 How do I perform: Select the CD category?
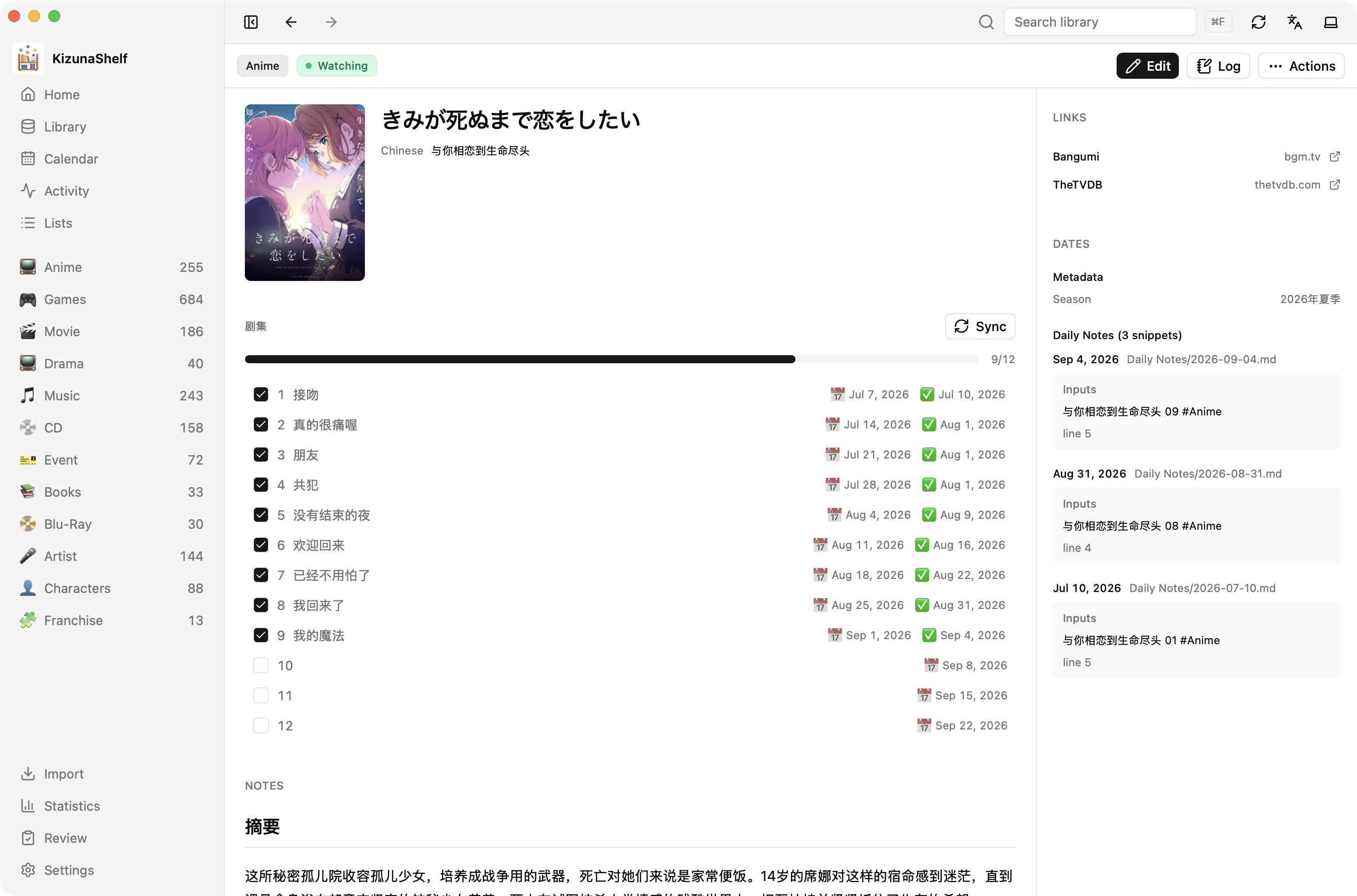(x=112, y=427)
